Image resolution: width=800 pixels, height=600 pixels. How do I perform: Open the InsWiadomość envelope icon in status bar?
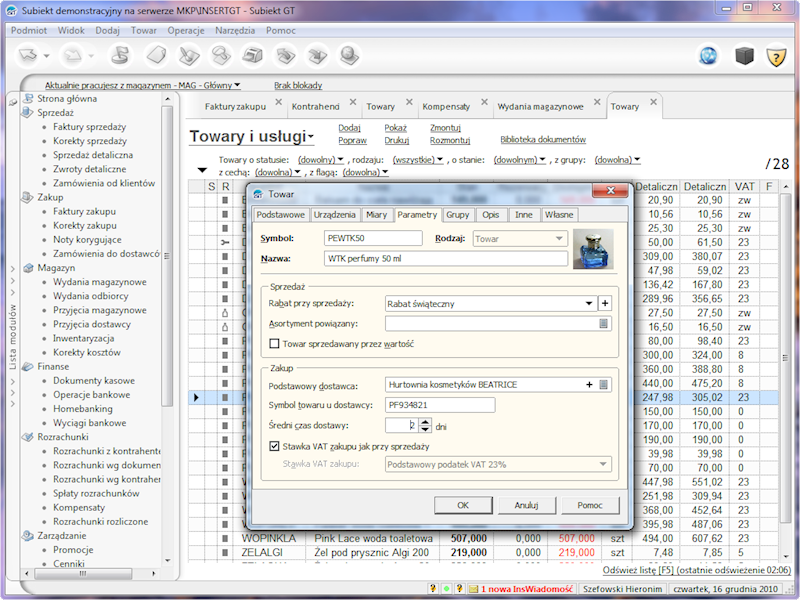(473, 588)
